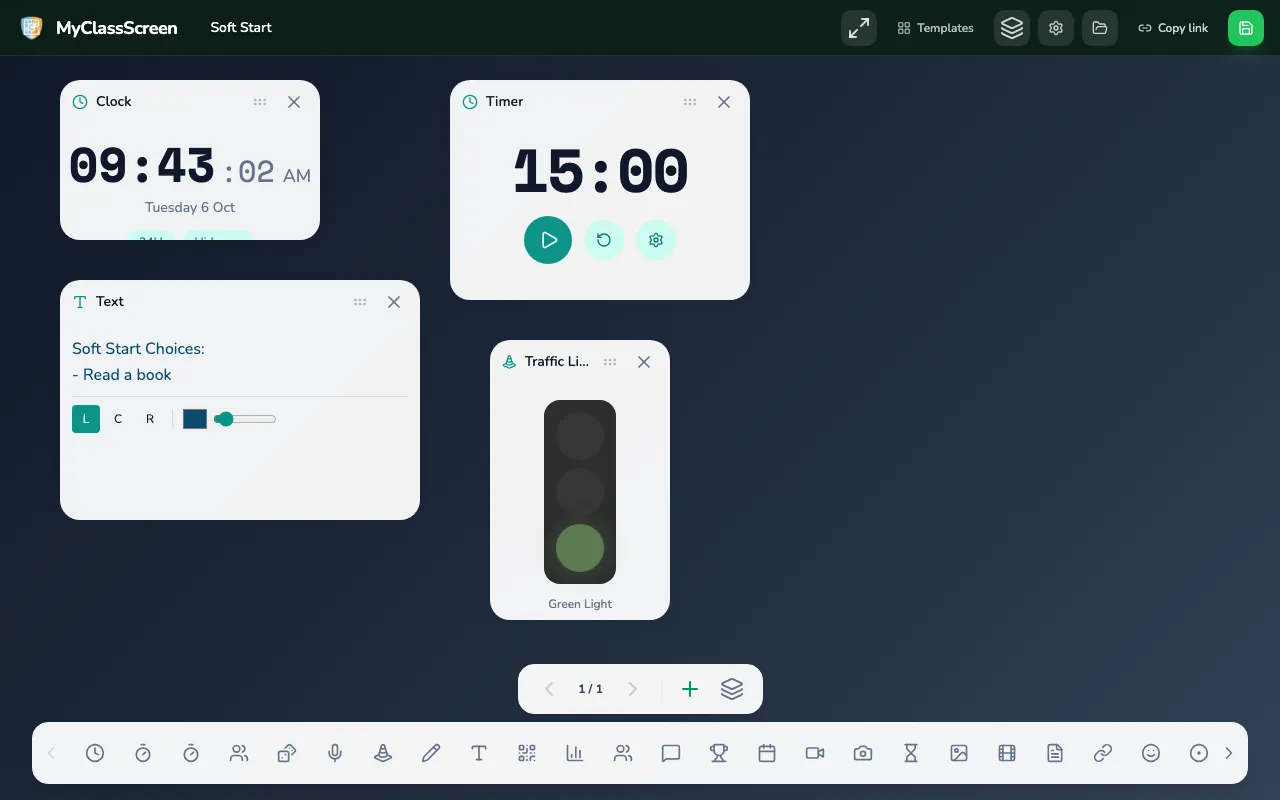This screenshot has width=1280, height=800.
Task: Turn on the top red traffic light
Action: click(580, 436)
